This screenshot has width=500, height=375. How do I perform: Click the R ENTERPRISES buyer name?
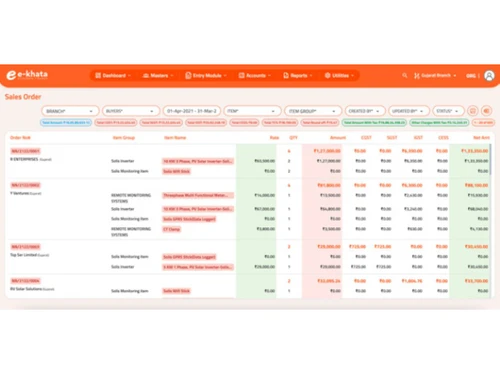24,159
